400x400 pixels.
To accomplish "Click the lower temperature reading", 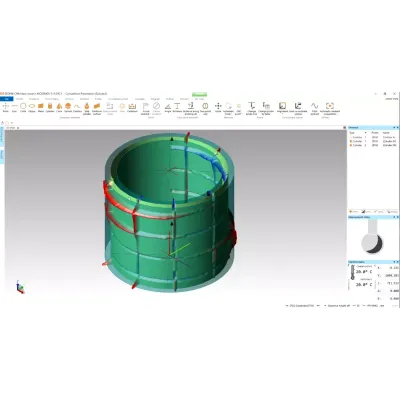I will click(x=364, y=284).
